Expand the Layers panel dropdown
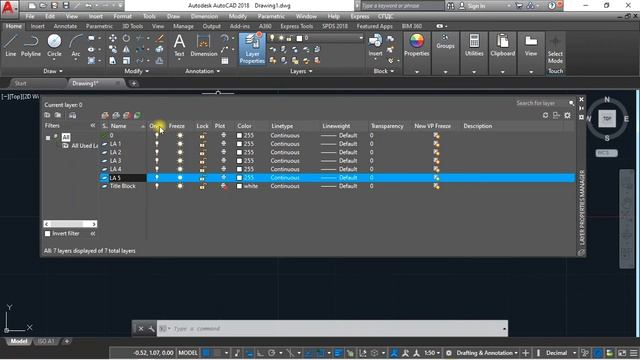This screenshot has width=640, height=360. click(301, 71)
